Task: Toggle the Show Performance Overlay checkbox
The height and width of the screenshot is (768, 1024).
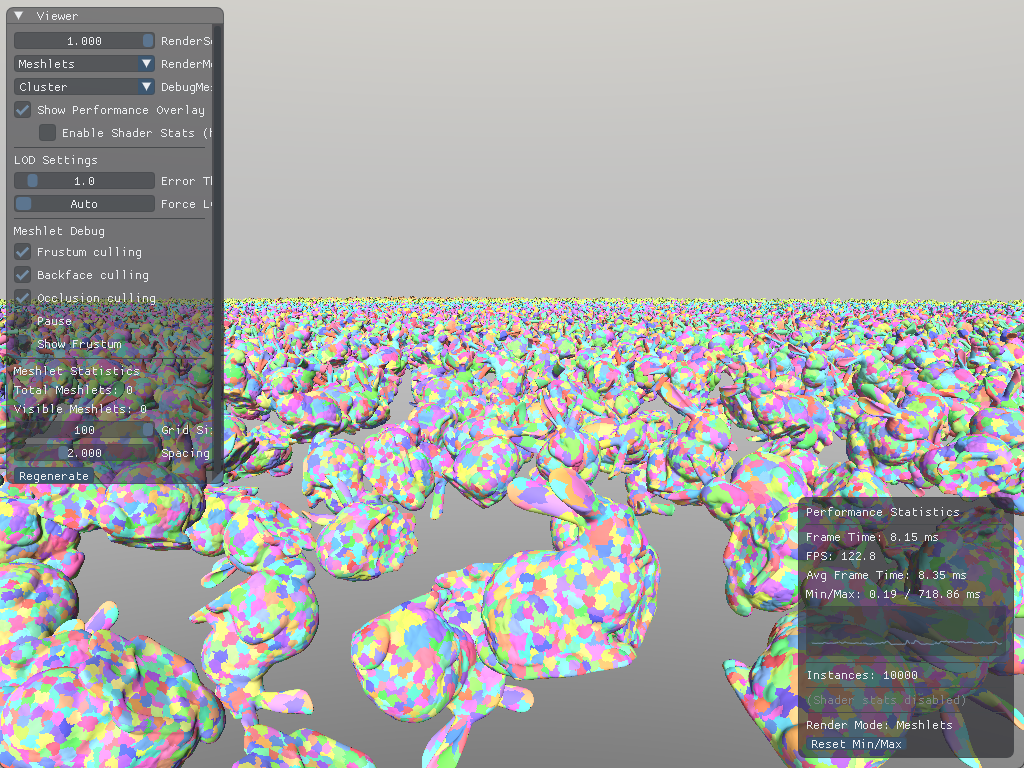Action: [x=22, y=110]
